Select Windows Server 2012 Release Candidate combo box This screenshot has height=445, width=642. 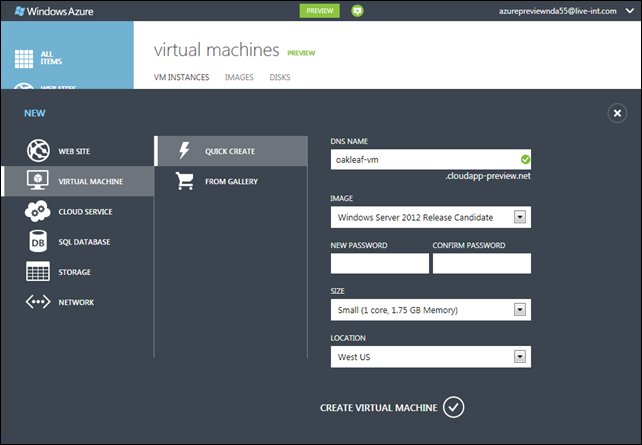[431, 217]
